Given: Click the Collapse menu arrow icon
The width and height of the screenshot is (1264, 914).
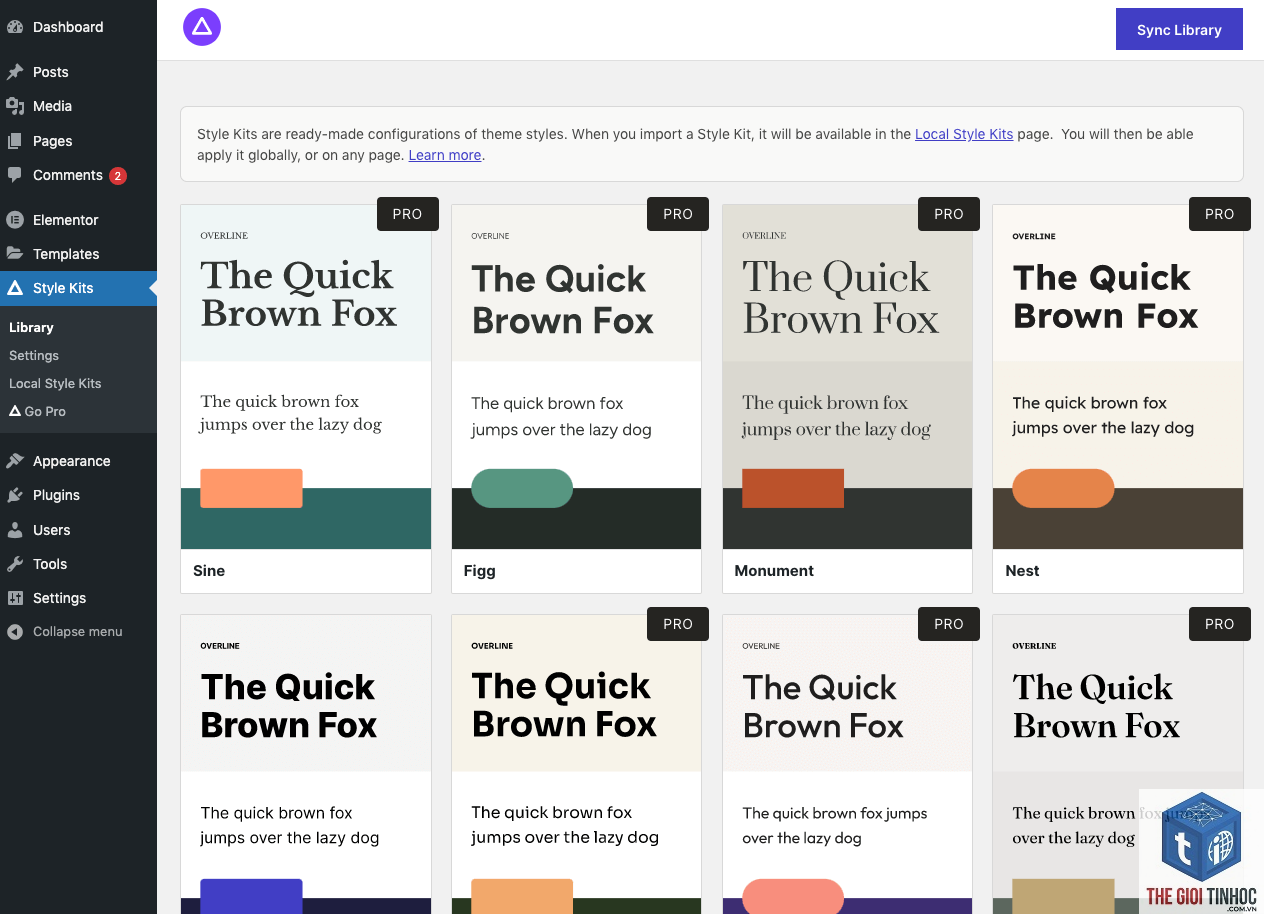Looking at the screenshot, I should [x=15, y=632].
